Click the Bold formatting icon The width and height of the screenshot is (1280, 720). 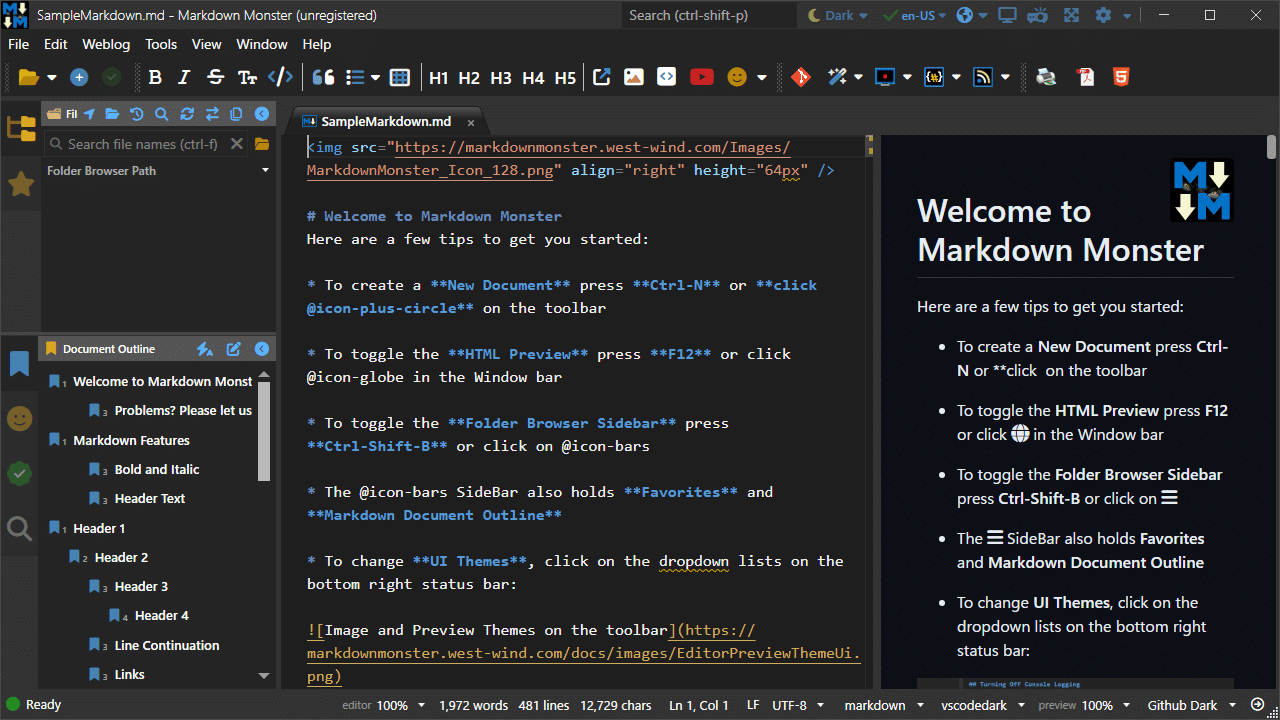[155, 77]
